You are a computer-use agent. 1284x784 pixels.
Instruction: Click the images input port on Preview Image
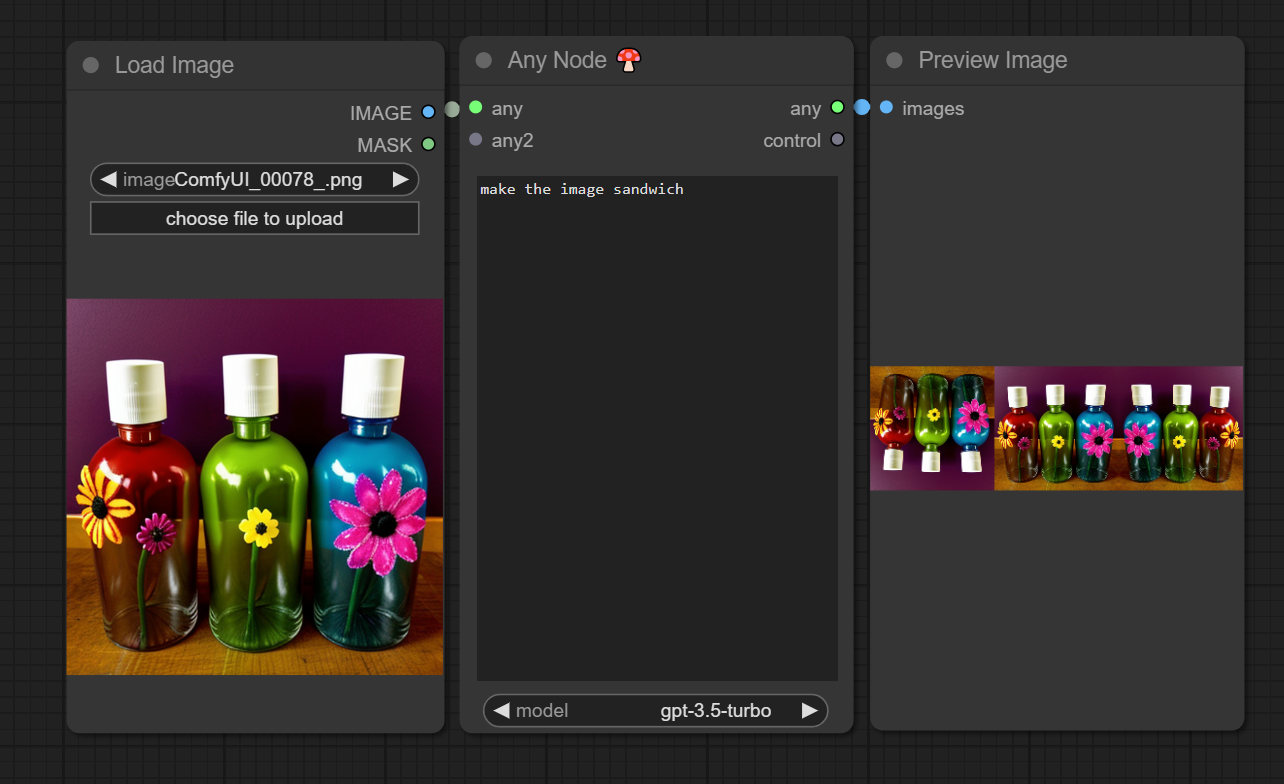click(886, 108)
